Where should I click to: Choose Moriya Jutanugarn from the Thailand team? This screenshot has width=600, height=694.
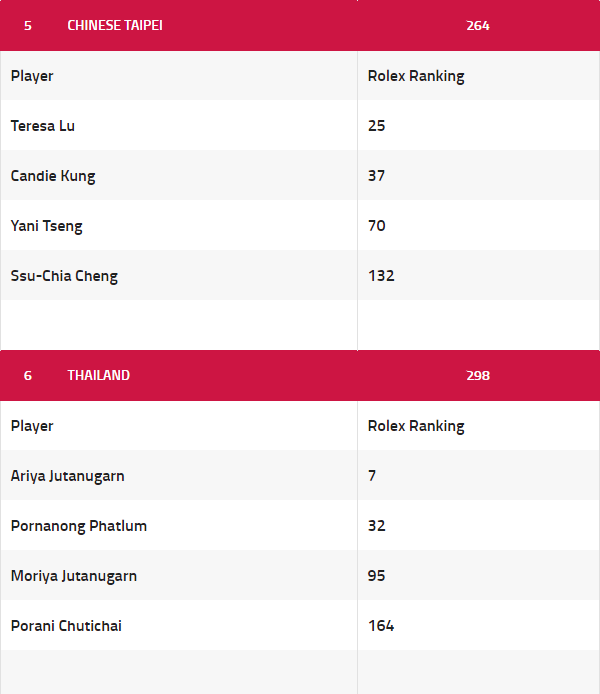click(74, 576)
